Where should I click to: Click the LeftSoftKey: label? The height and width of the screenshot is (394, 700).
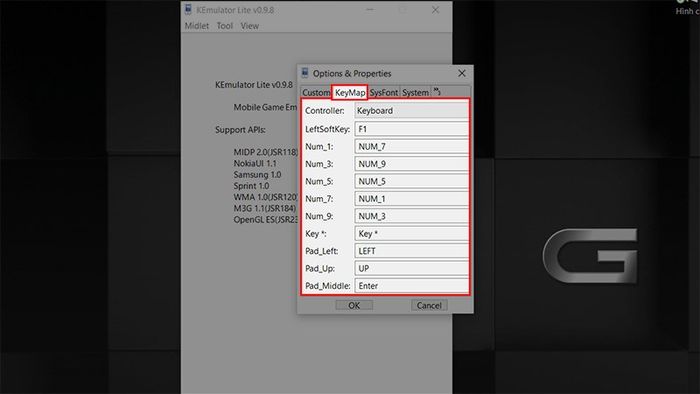point(327,129)
